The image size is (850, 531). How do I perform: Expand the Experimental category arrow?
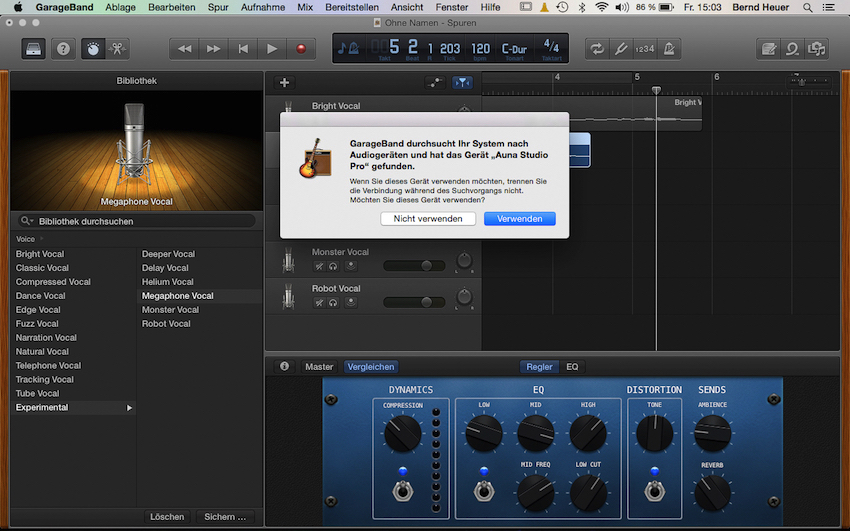click(129, 407)
